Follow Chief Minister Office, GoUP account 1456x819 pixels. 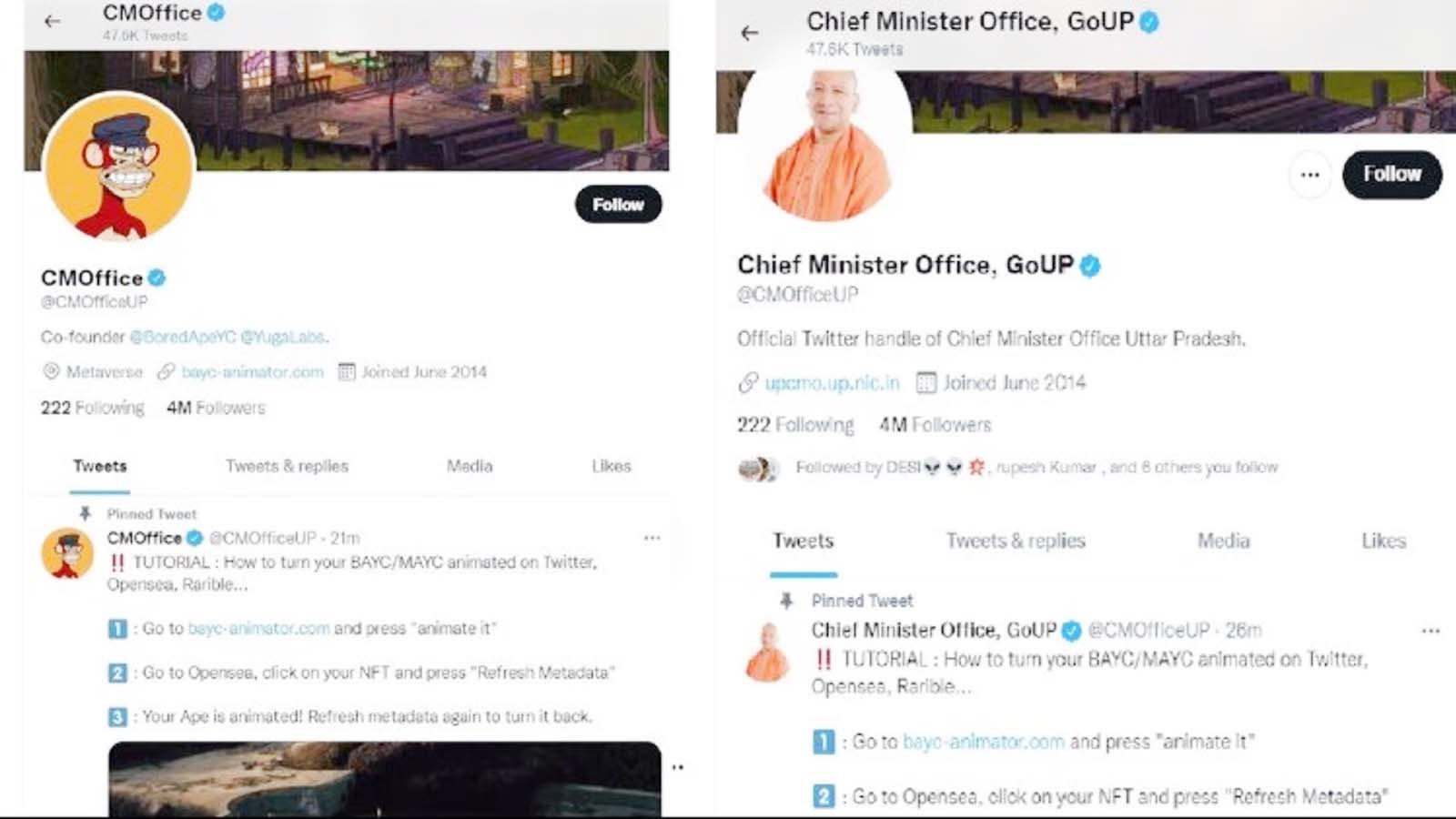click(x=1391, y=175)
